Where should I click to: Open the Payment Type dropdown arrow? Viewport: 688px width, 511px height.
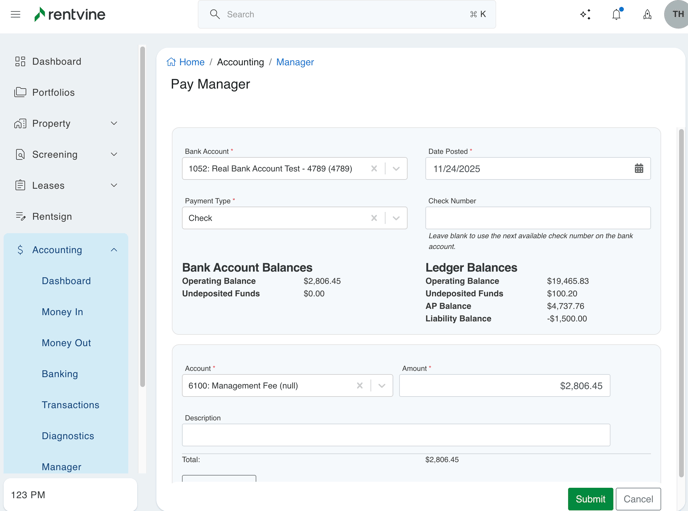(x=396, y=218)
